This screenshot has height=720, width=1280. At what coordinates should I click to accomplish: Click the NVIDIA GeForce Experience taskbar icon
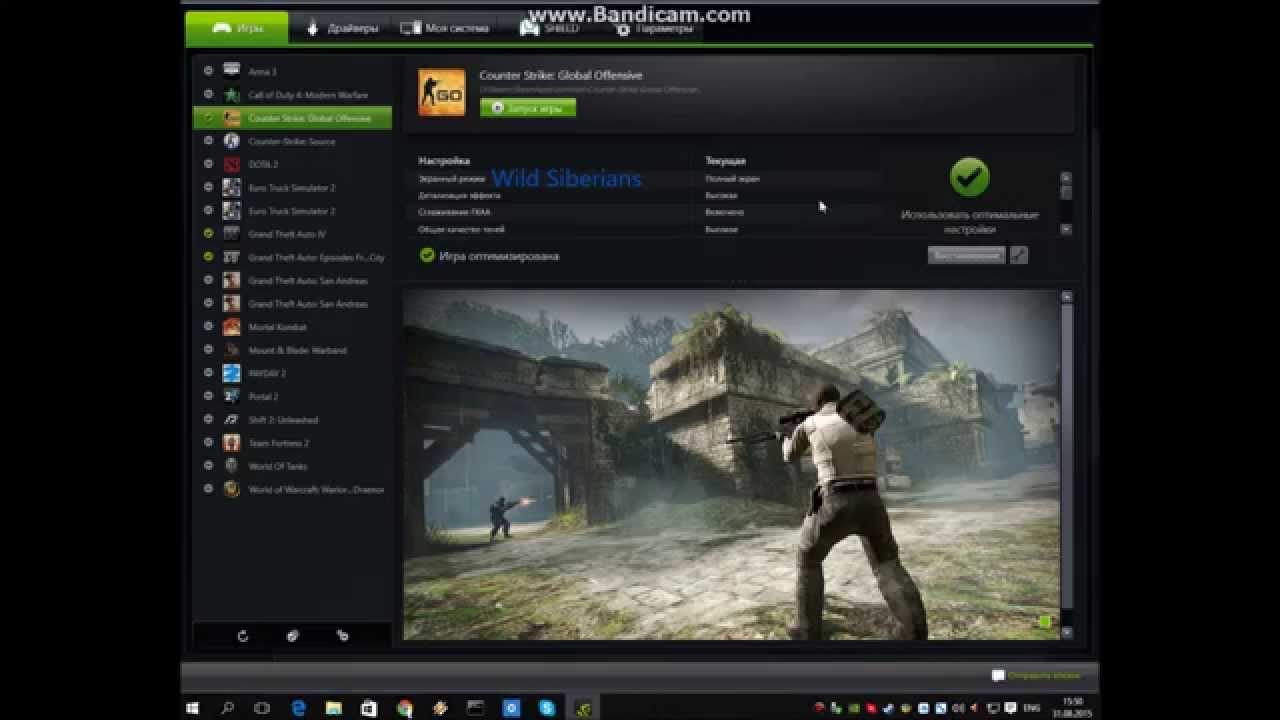[582, 707]
